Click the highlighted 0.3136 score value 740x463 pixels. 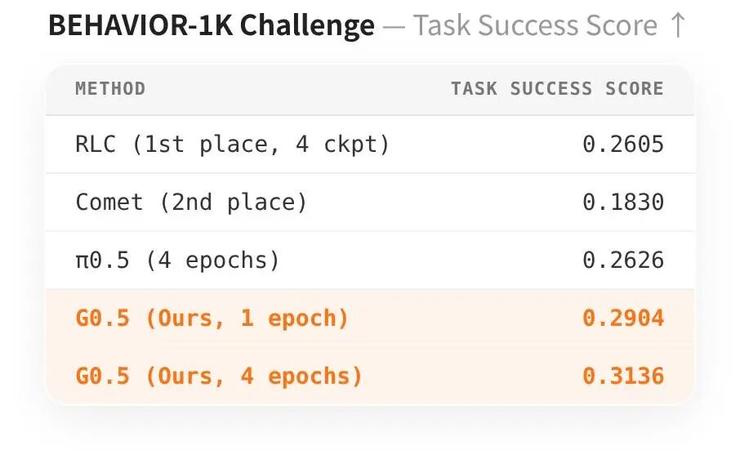tap(623, 377)
